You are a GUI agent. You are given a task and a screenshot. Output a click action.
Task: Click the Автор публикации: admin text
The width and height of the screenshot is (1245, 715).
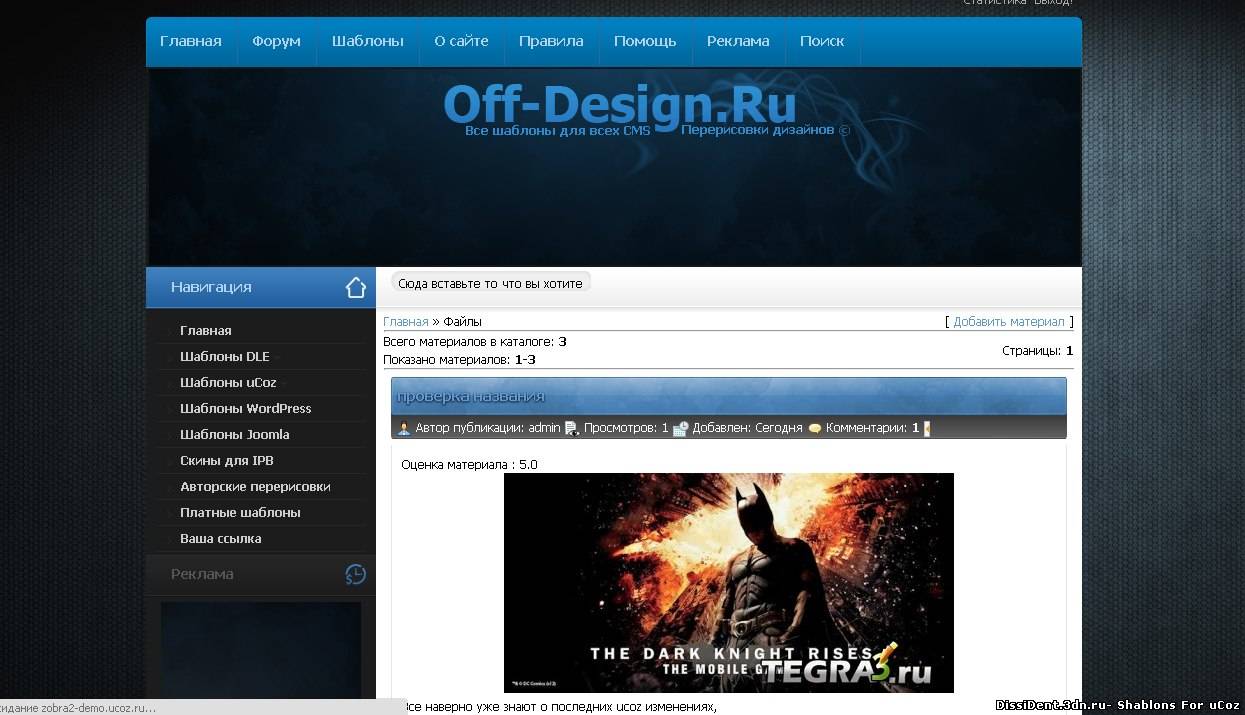[488, 428]
